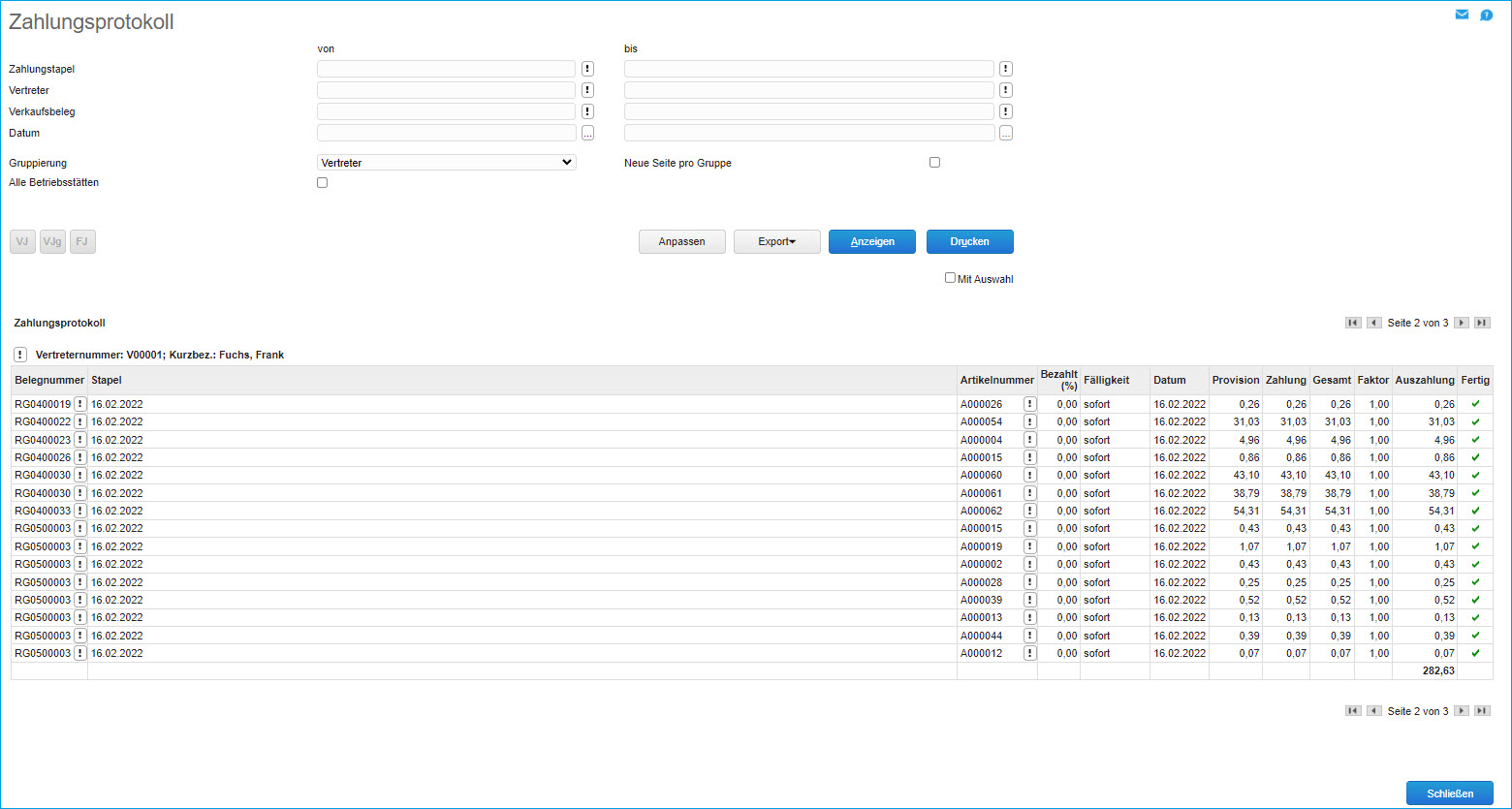Go to next page in upper pager

(1462, 323)
